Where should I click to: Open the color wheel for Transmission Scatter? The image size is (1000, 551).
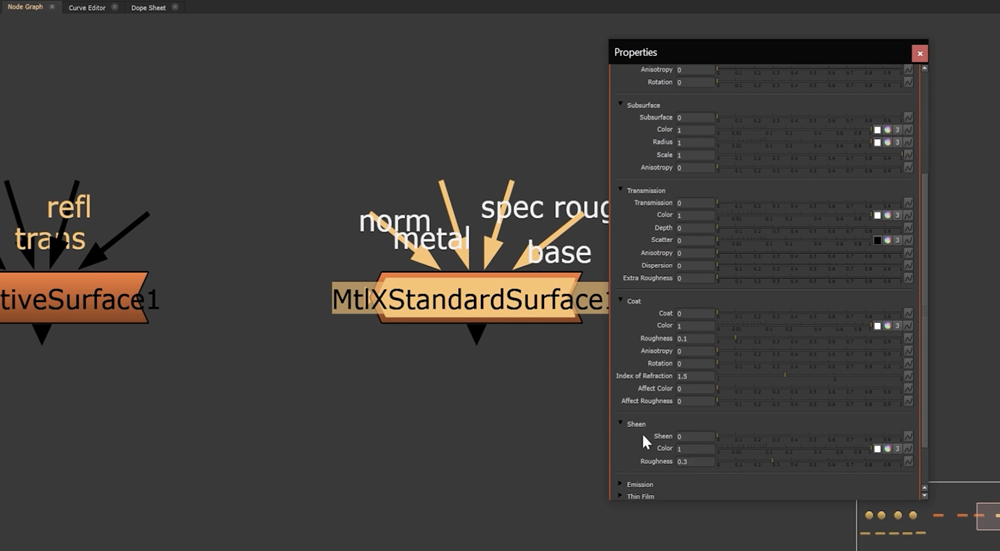point(887,241)
